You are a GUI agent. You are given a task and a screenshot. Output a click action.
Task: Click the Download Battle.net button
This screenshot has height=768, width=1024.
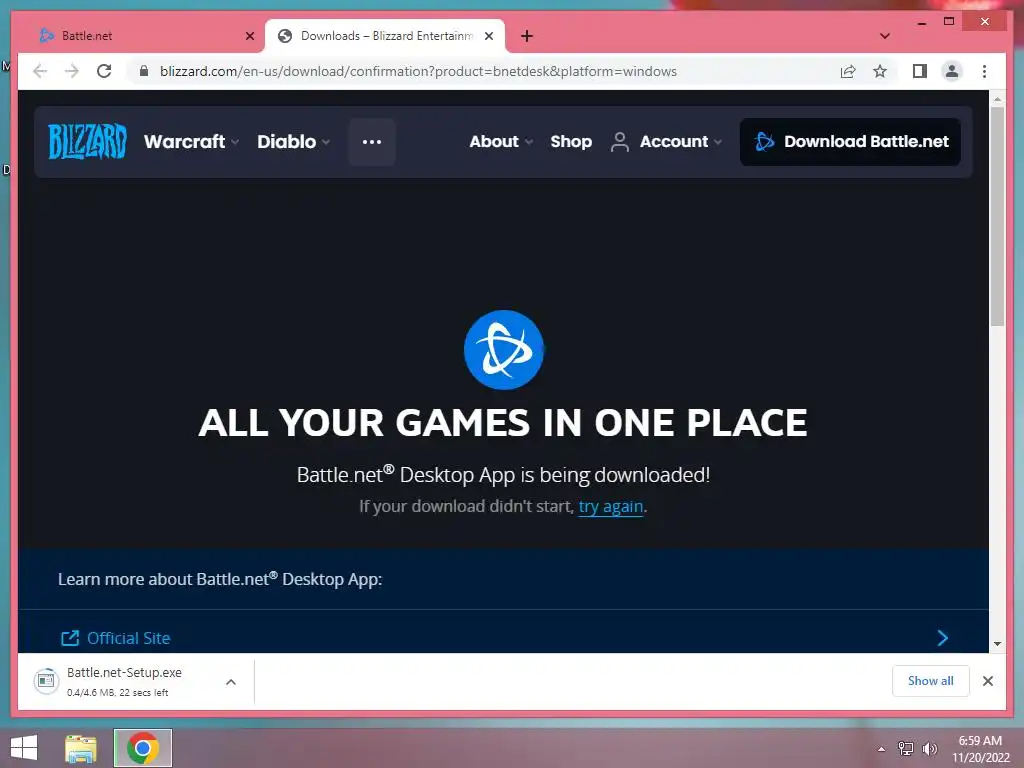850,142
